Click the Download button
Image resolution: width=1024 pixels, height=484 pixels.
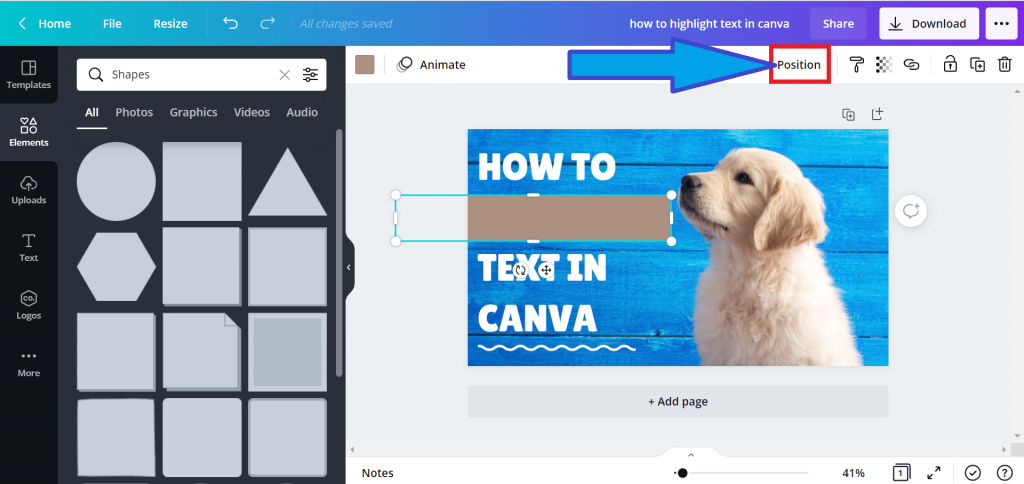pos(929,24)
